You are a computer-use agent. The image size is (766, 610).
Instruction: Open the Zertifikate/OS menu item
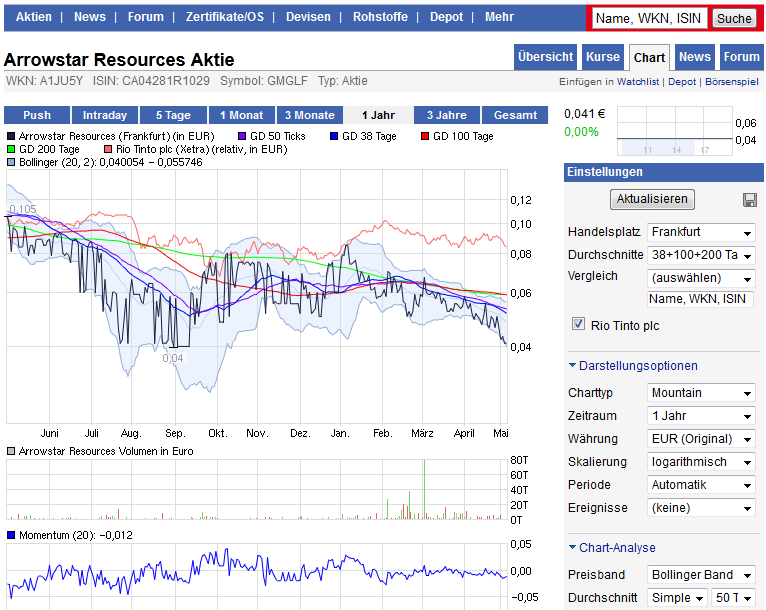225,17
